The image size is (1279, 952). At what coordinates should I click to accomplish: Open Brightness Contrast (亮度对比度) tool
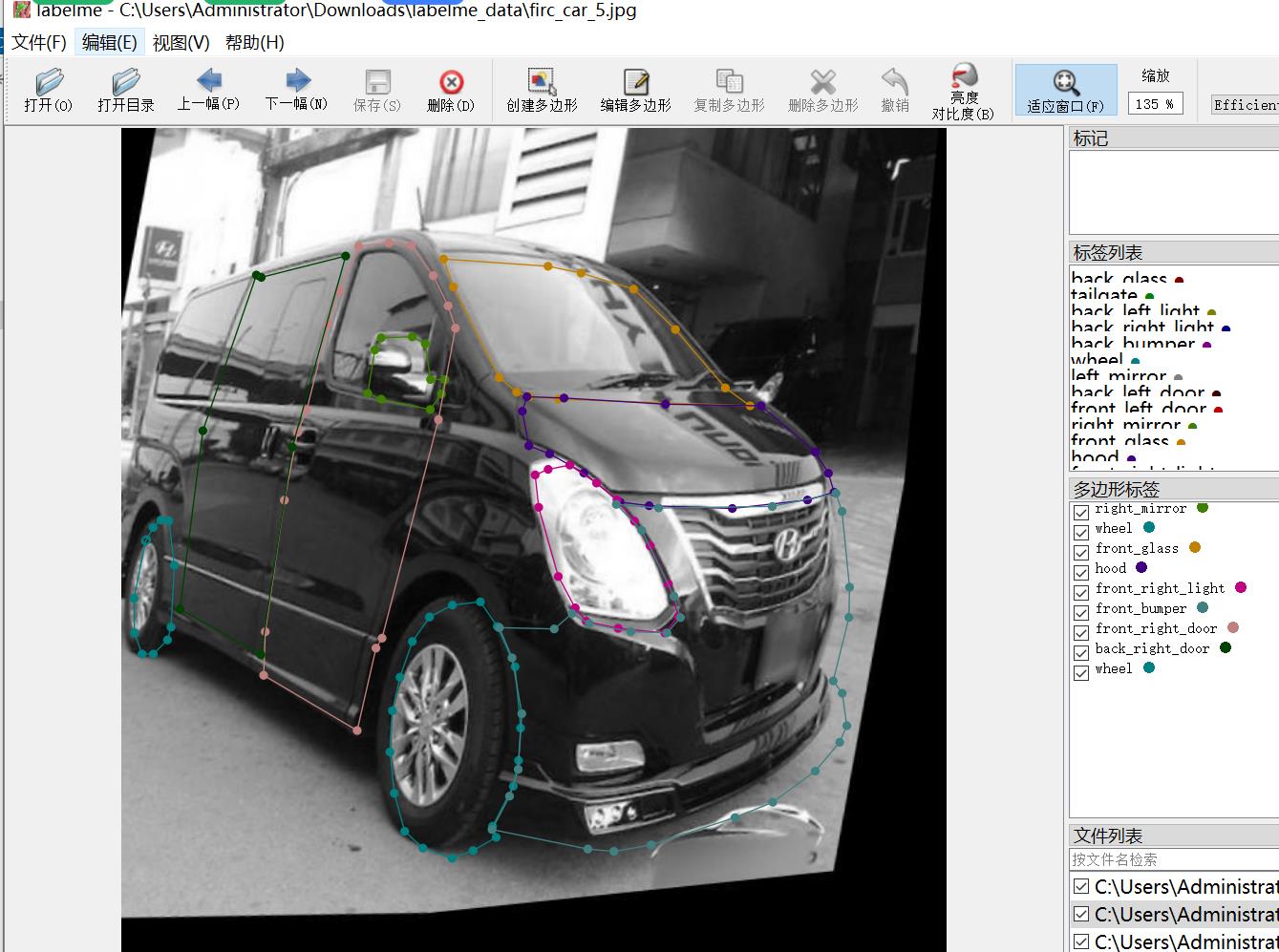point(963,91)
